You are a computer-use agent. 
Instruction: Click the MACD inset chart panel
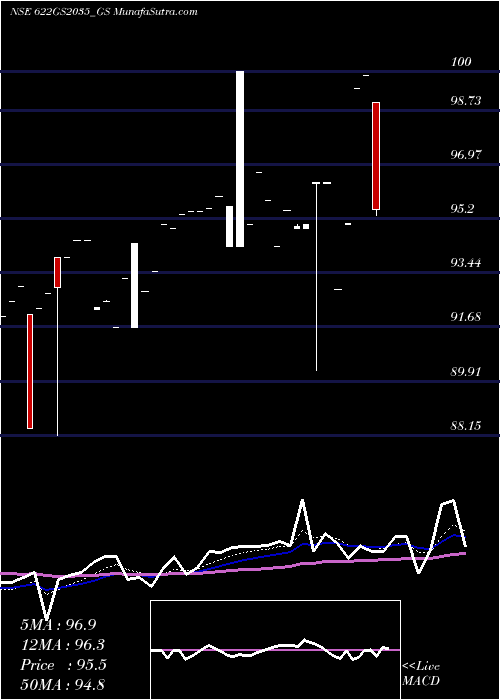275,650
